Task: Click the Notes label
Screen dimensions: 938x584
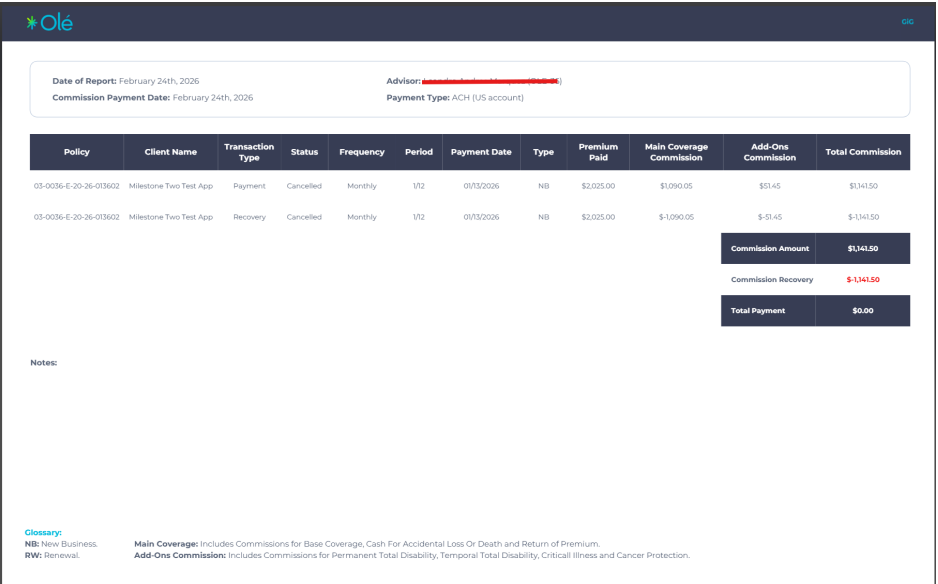Action: point(44,363)
